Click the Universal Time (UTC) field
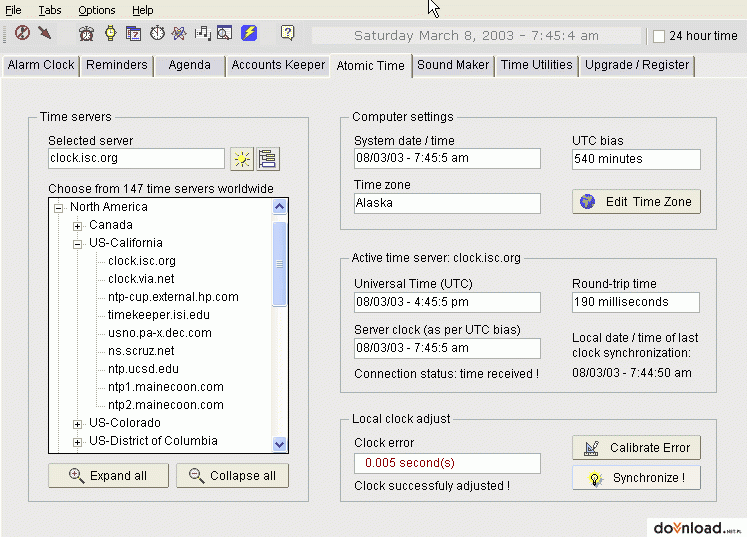The height and width of the screenshot is (537, 747). tap(447, 302)
